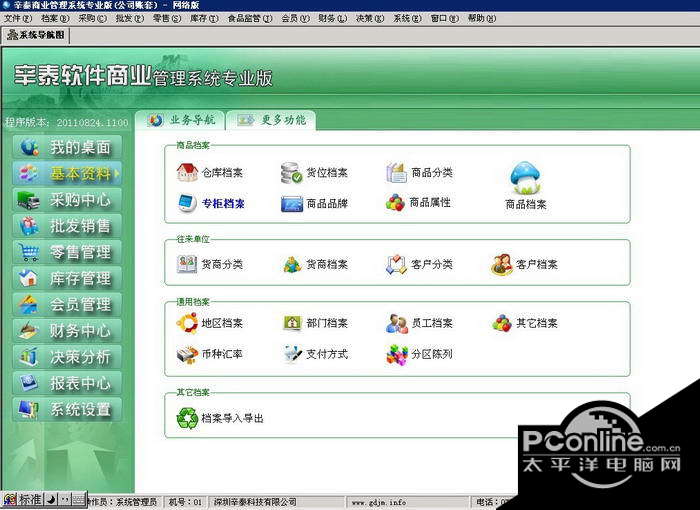Toggle the IME moon half-width icon
This screenshot has width=700, height=510.
click(x=51, y=500)
